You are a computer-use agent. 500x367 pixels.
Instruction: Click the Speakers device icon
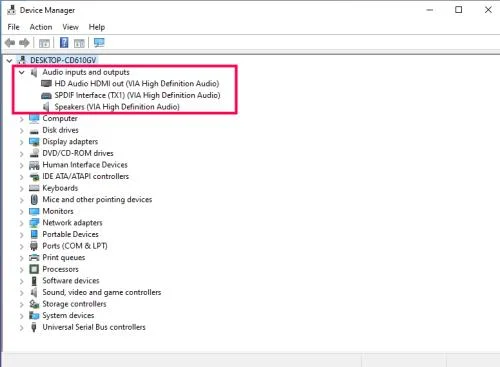click(46, 107)
